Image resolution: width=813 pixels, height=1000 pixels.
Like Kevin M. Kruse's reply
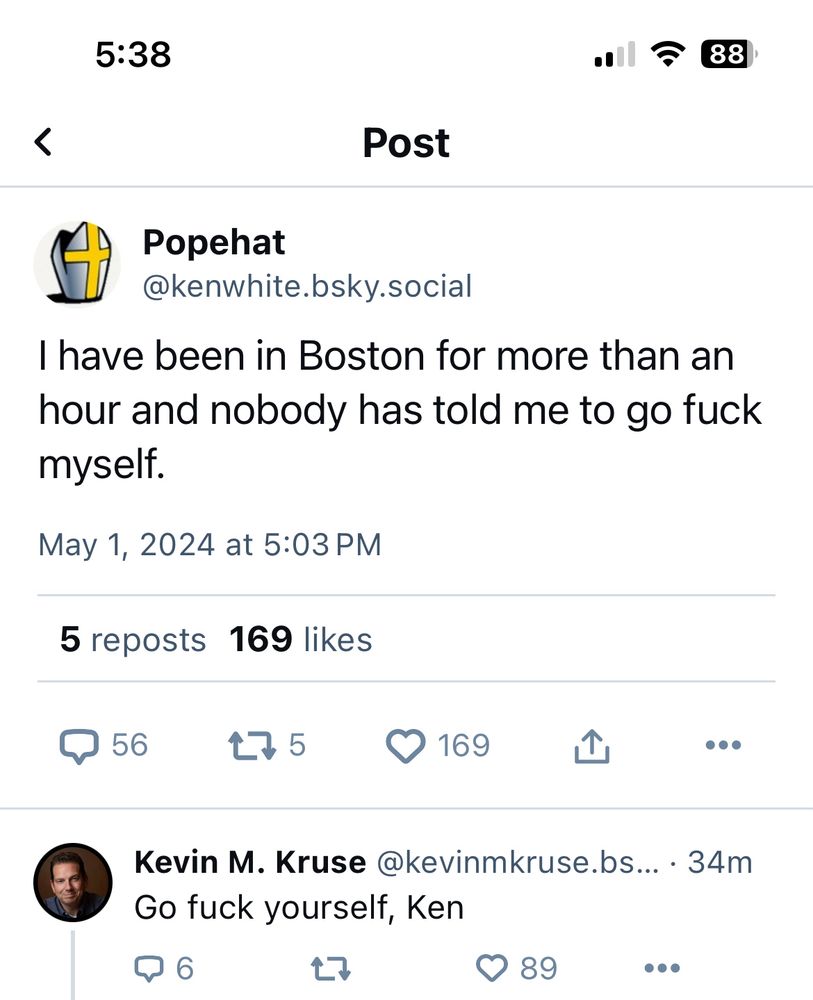(x=491, y=968)
